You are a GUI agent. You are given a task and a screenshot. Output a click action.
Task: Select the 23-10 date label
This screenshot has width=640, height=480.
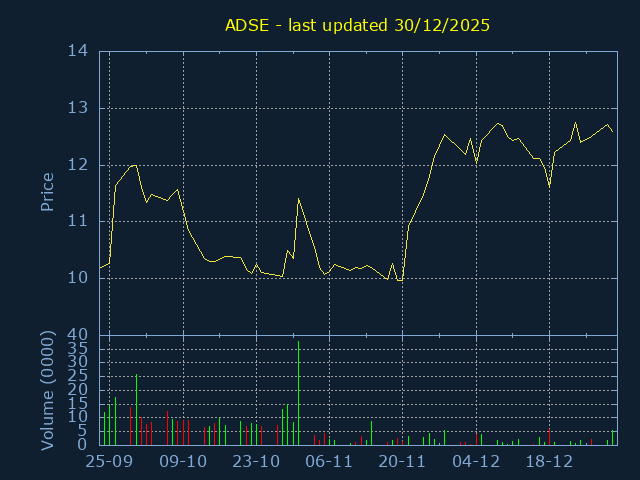coord(256,462)
